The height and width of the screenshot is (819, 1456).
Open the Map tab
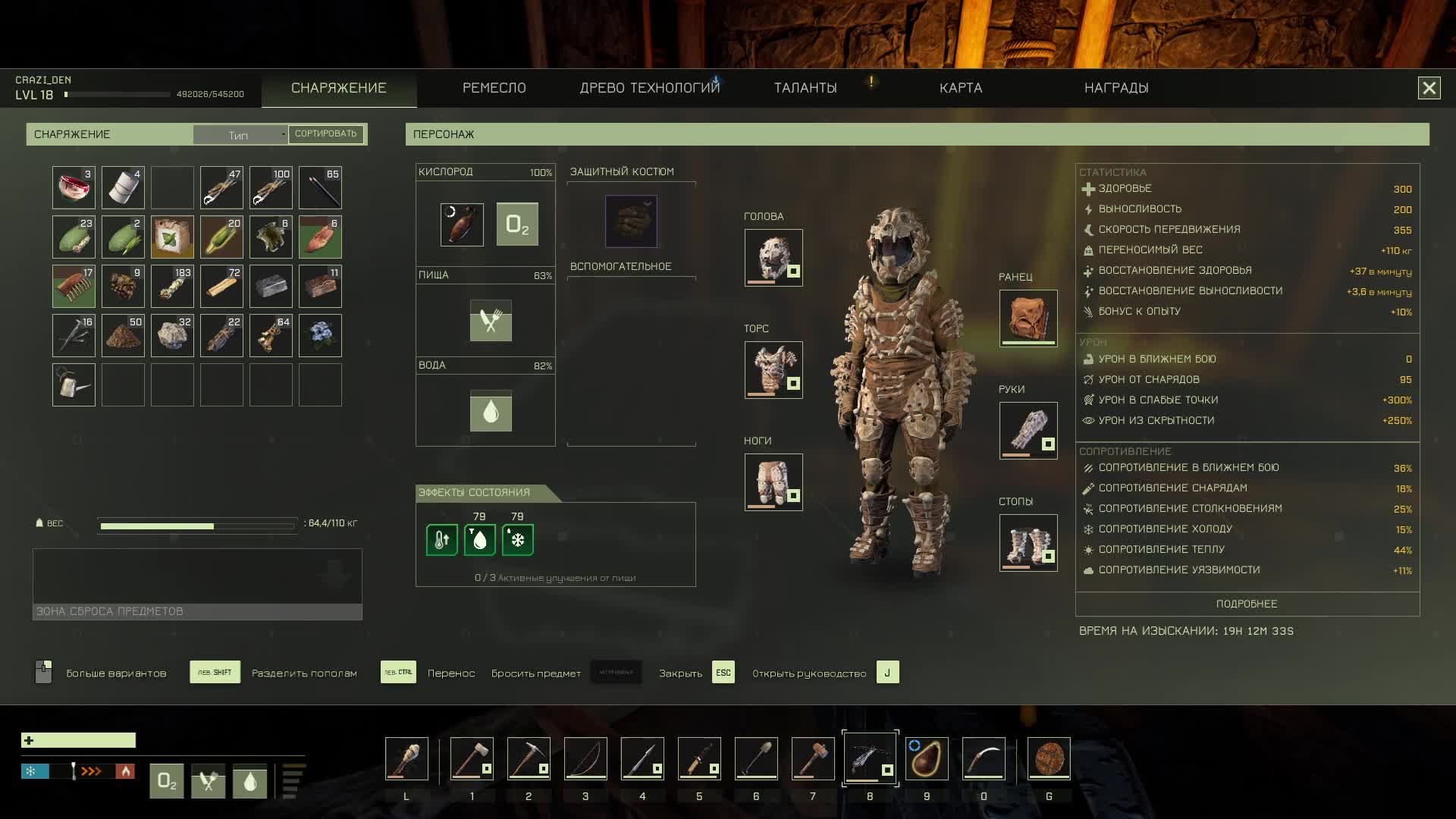tap(960, 88)
